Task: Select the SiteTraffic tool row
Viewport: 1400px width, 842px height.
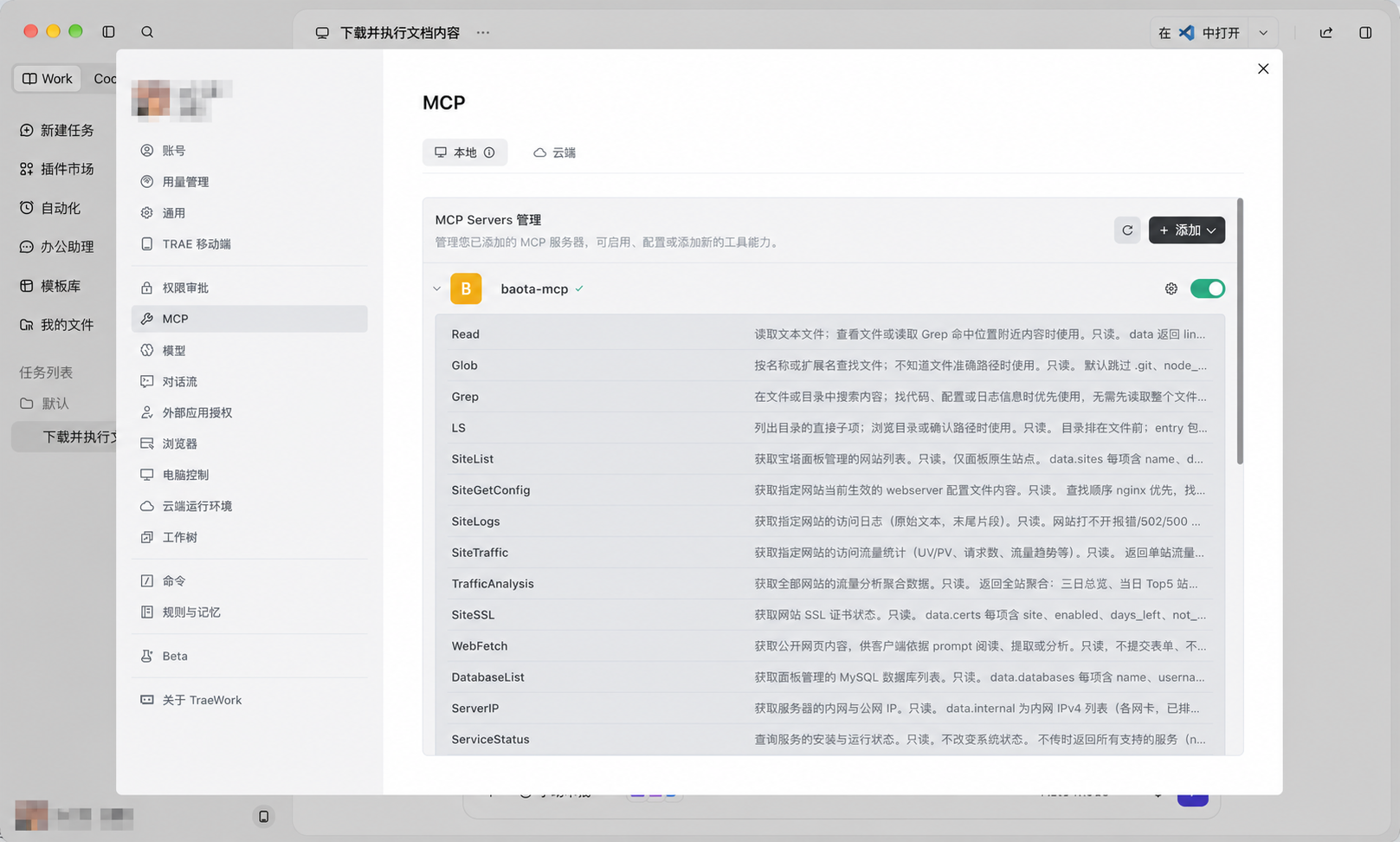Action: tap(829, 553)
